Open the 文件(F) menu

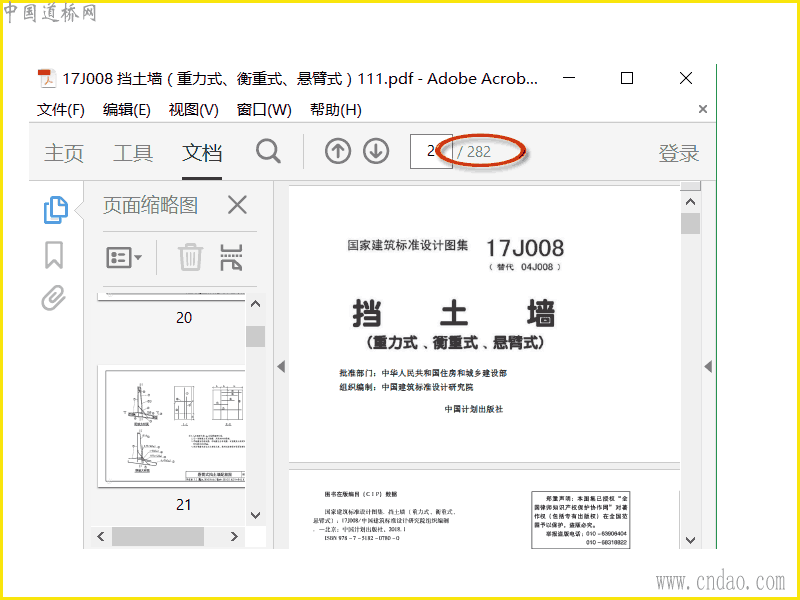[x=61, y=110]
